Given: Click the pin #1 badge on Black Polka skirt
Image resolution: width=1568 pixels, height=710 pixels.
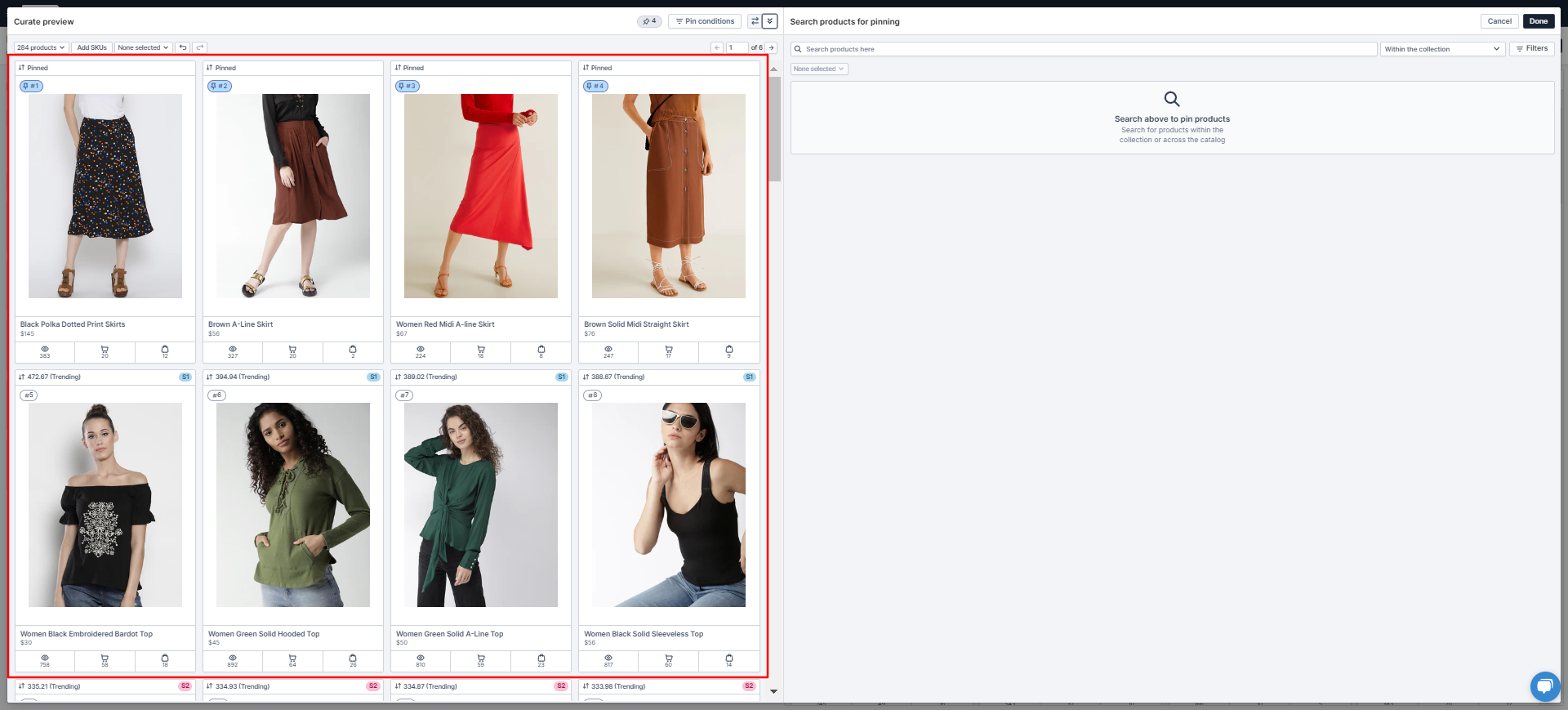Looking at the screenshot, I should 31,86.
